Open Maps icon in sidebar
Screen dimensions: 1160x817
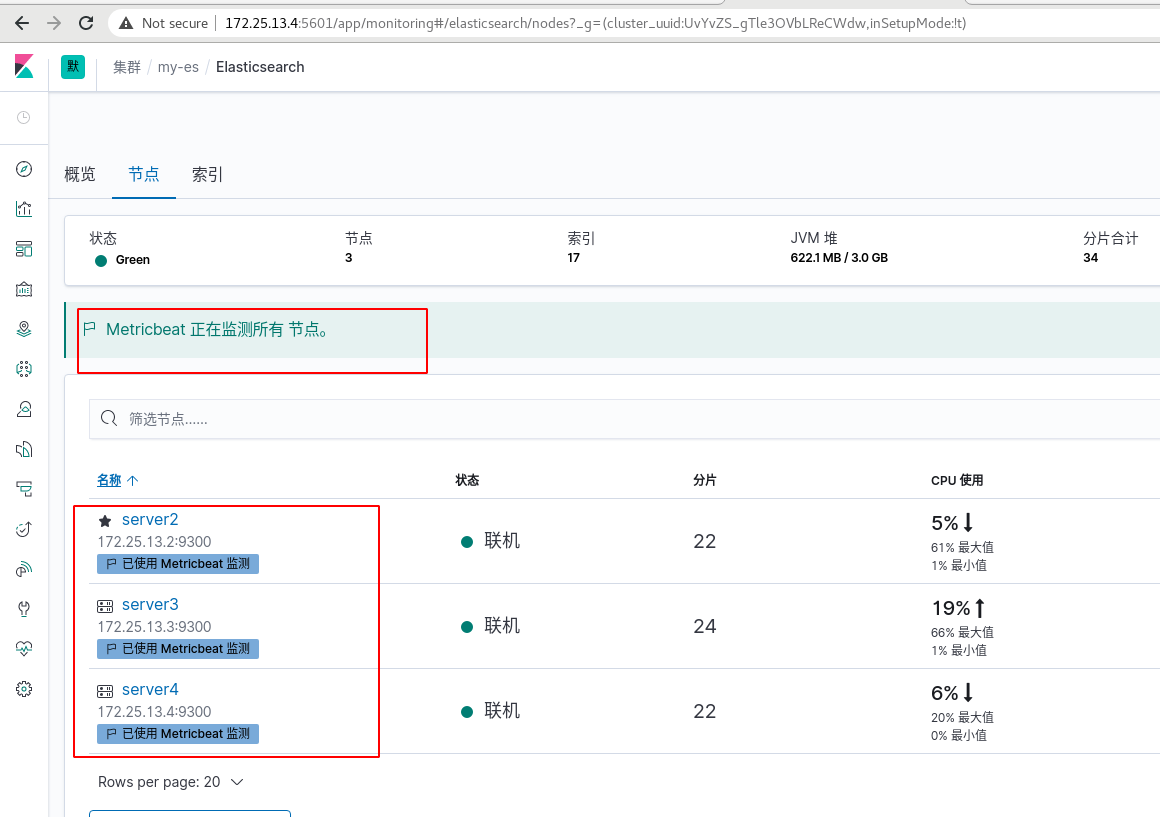click(x=24, y=329)
